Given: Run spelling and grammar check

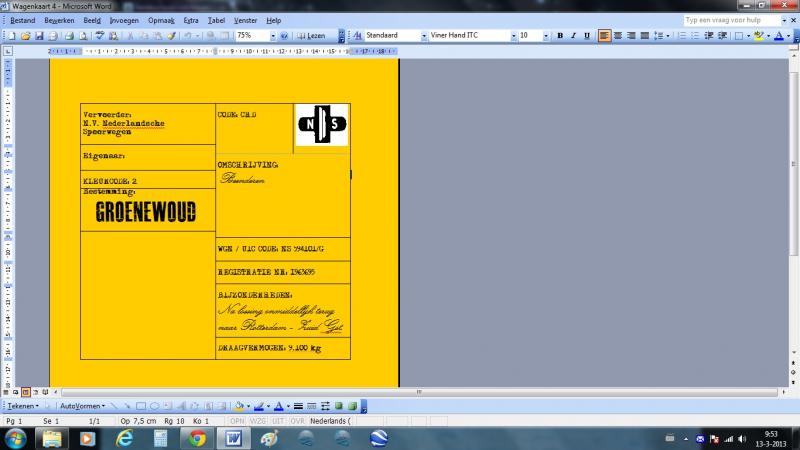Looking at the screenshot, I should (x=100, y=36).
